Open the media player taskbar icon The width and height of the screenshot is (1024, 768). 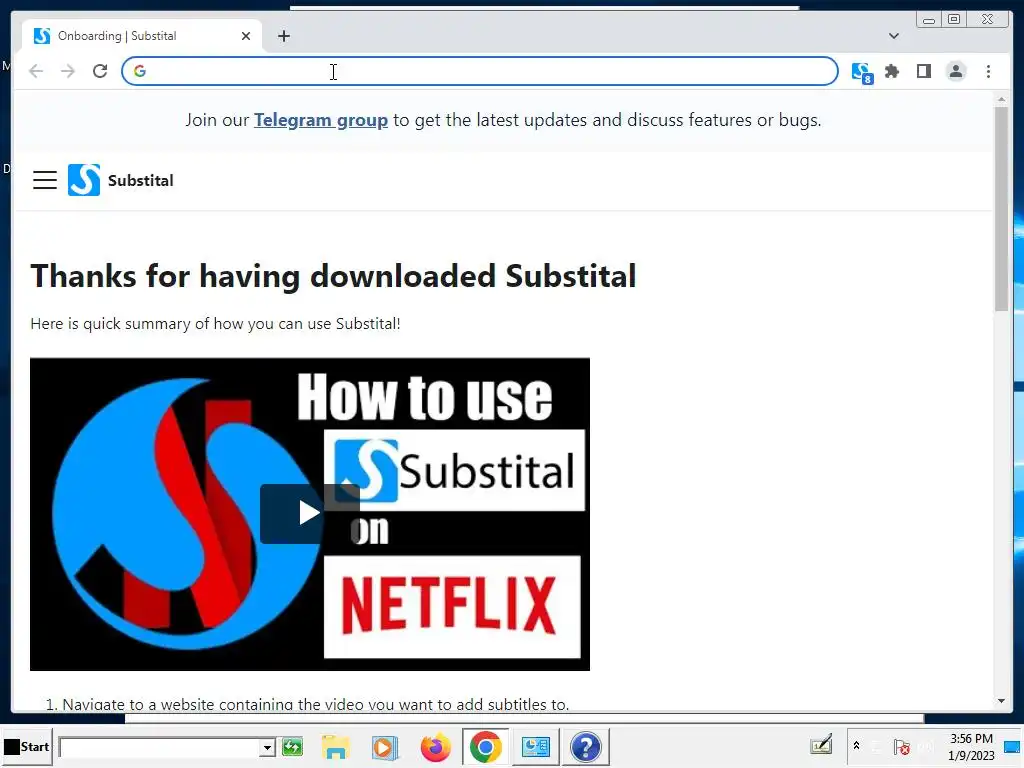pos(384,747)
